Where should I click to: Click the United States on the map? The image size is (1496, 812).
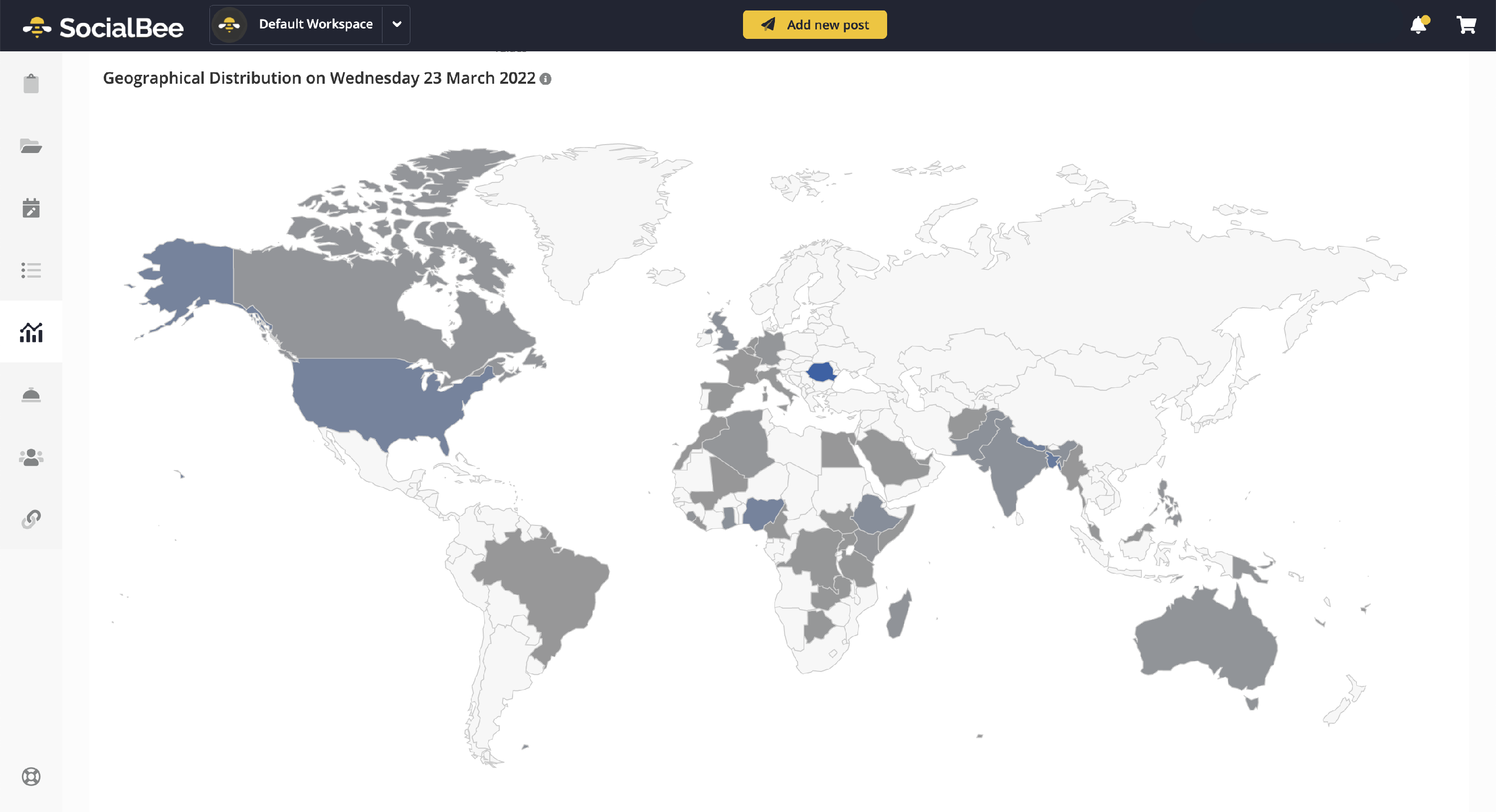[377, 400]
